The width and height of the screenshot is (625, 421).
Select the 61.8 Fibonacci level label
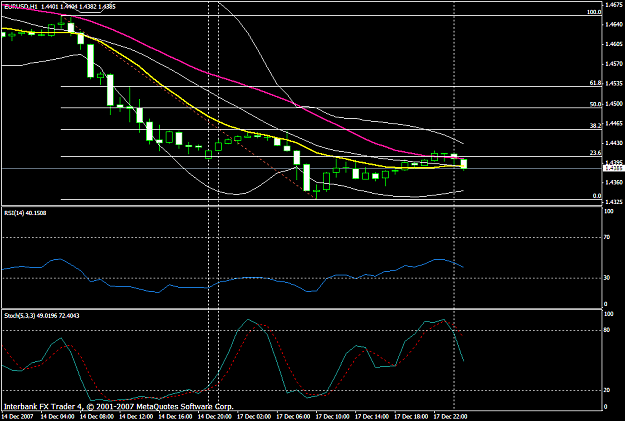pyautogui.click(x=595, y=83)
